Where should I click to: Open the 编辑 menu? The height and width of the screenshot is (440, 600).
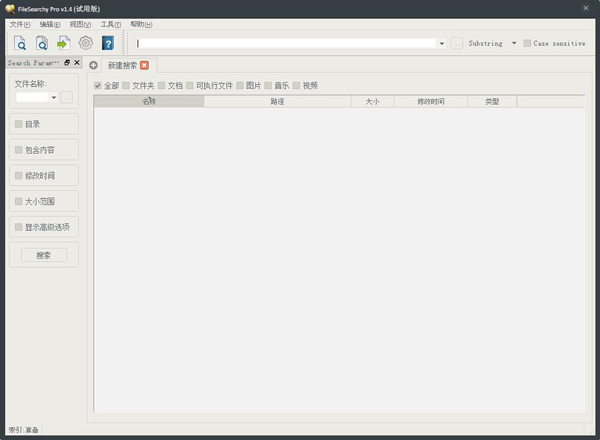coord(50,24)
